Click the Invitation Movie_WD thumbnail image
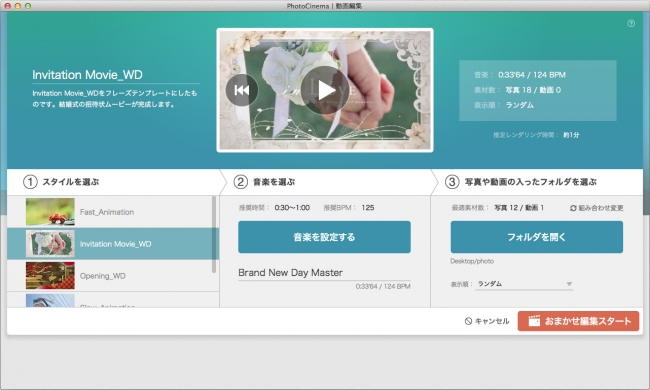 [x=50, y=244]
